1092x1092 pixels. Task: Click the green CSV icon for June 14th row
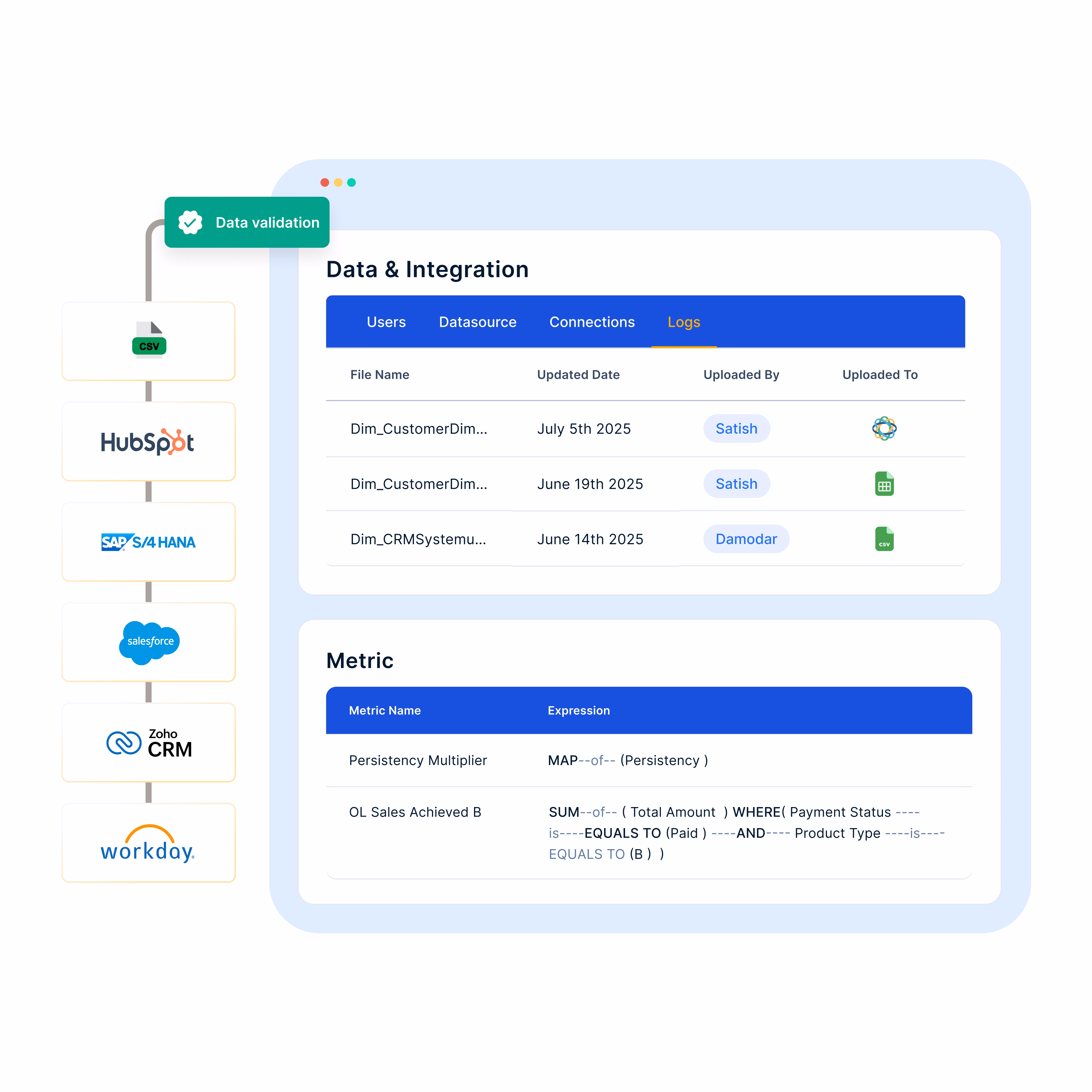[x=884, y=539]
